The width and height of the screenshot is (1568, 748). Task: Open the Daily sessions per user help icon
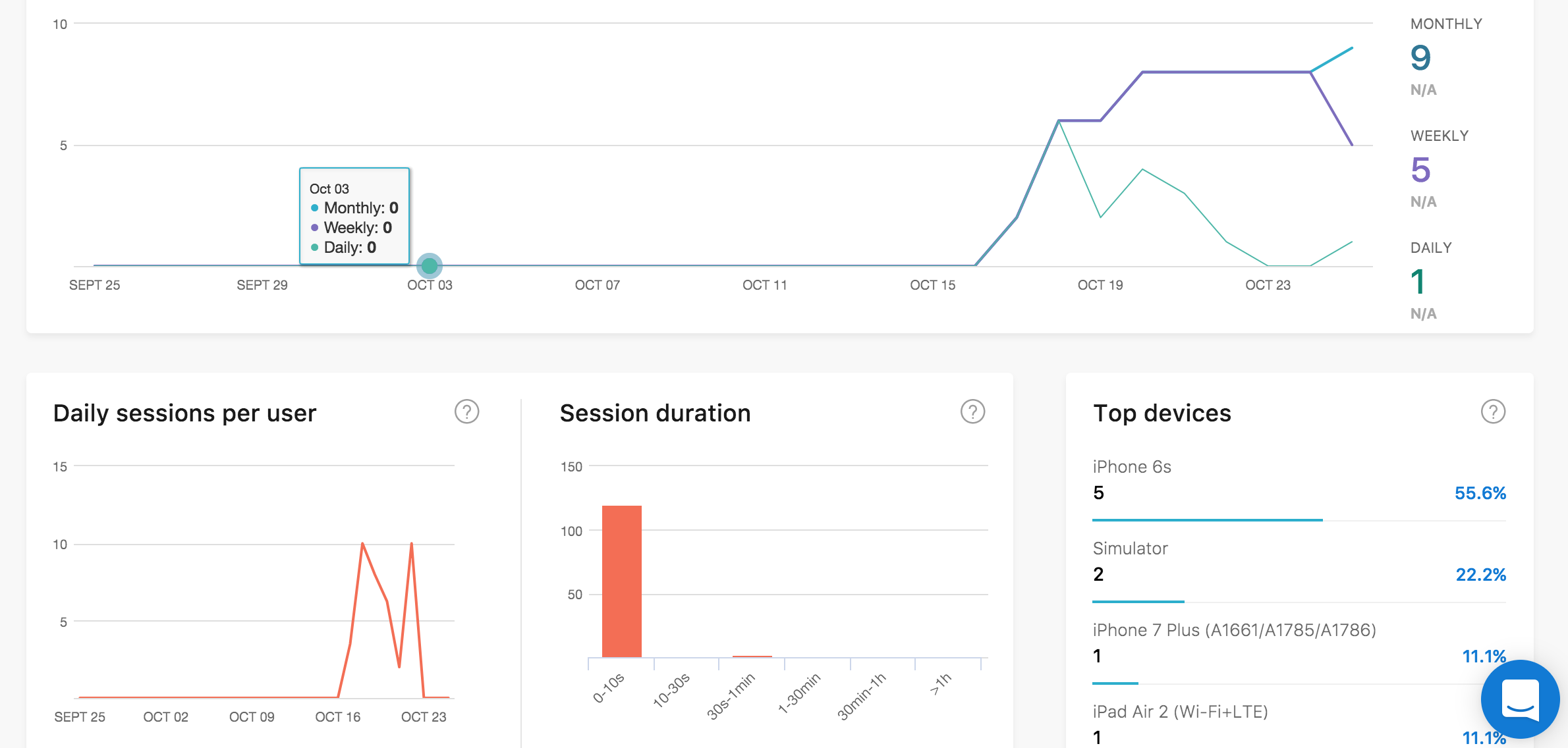[466, 412]
